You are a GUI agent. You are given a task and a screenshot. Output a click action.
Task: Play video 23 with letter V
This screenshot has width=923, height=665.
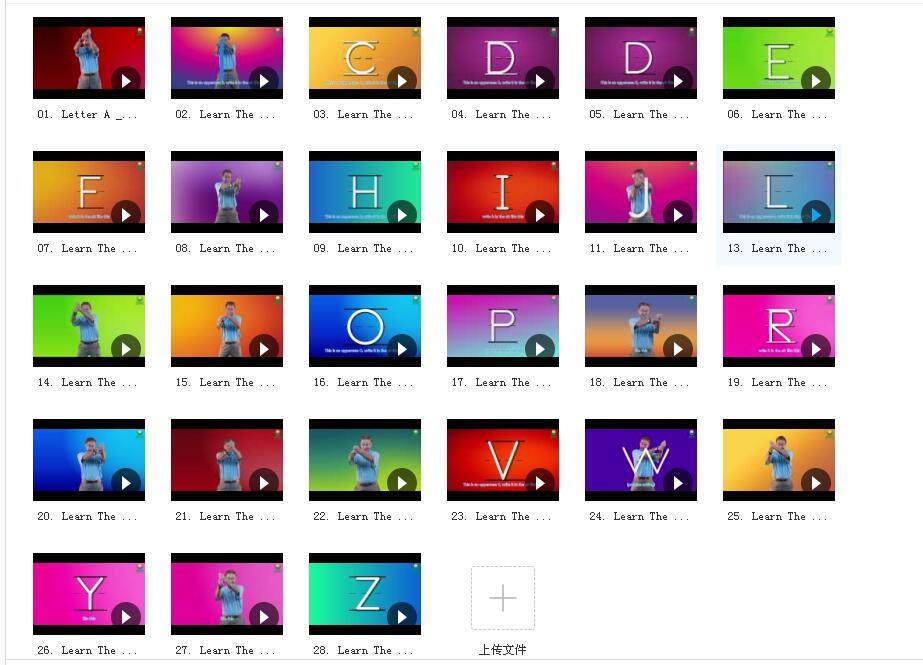click(540, 483)
